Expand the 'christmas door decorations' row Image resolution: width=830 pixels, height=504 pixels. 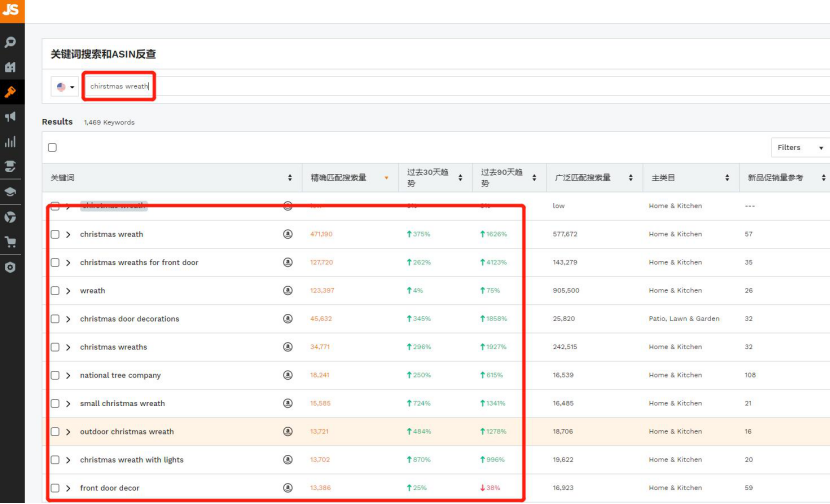[68, 319]
